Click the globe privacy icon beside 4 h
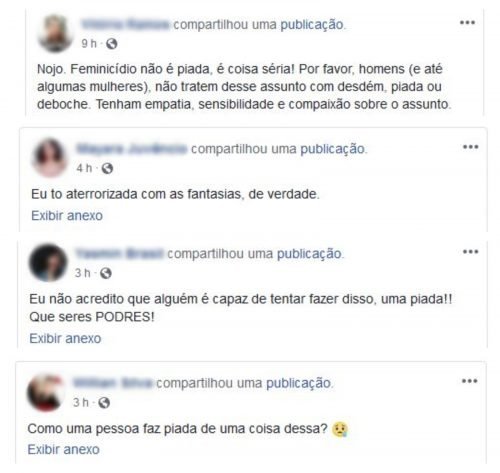Screen dimensions: 500x473 pyautogui.click(x=107, y=168)
